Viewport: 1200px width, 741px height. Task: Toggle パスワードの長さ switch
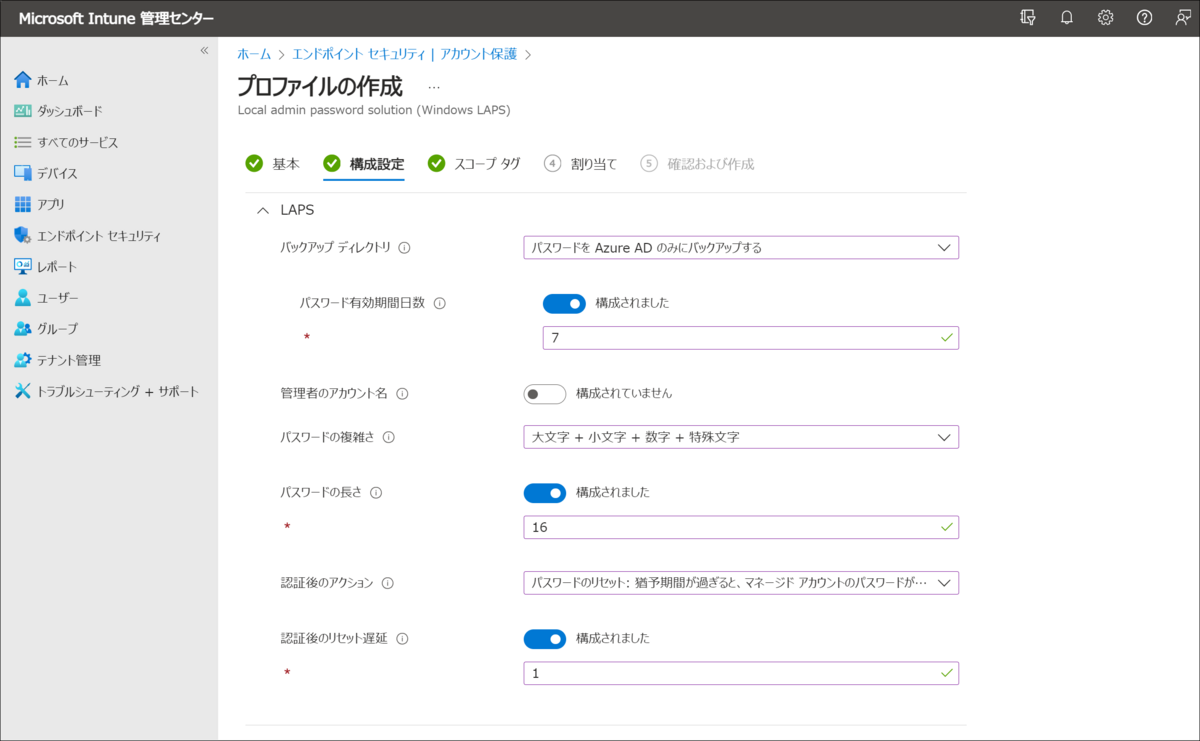[x=544, y=492]
